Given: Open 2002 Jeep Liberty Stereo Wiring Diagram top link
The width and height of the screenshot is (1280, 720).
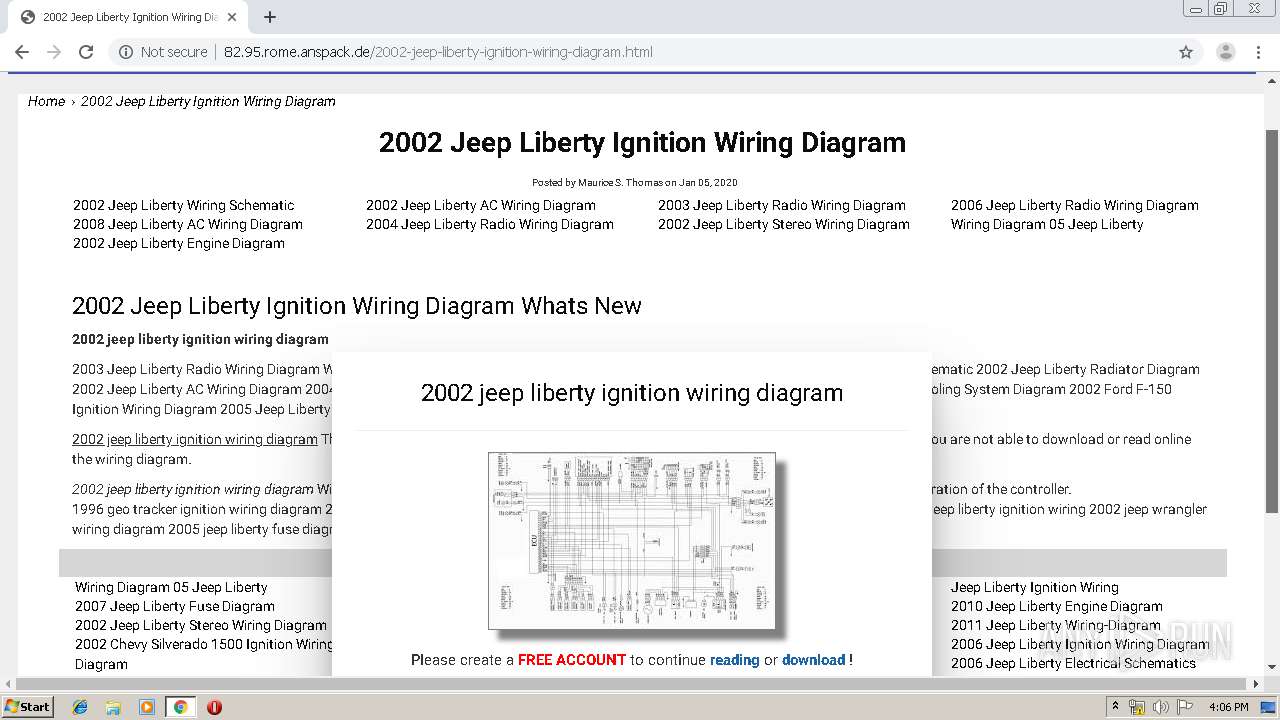Looking at the screenshot, I should [x=784, y=224].
